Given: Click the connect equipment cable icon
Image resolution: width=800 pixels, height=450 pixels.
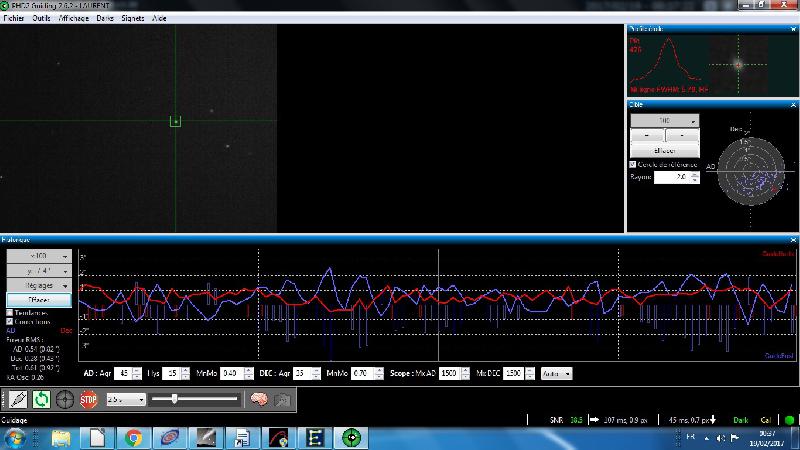Looking at the screenshot, I should [18, 399].
